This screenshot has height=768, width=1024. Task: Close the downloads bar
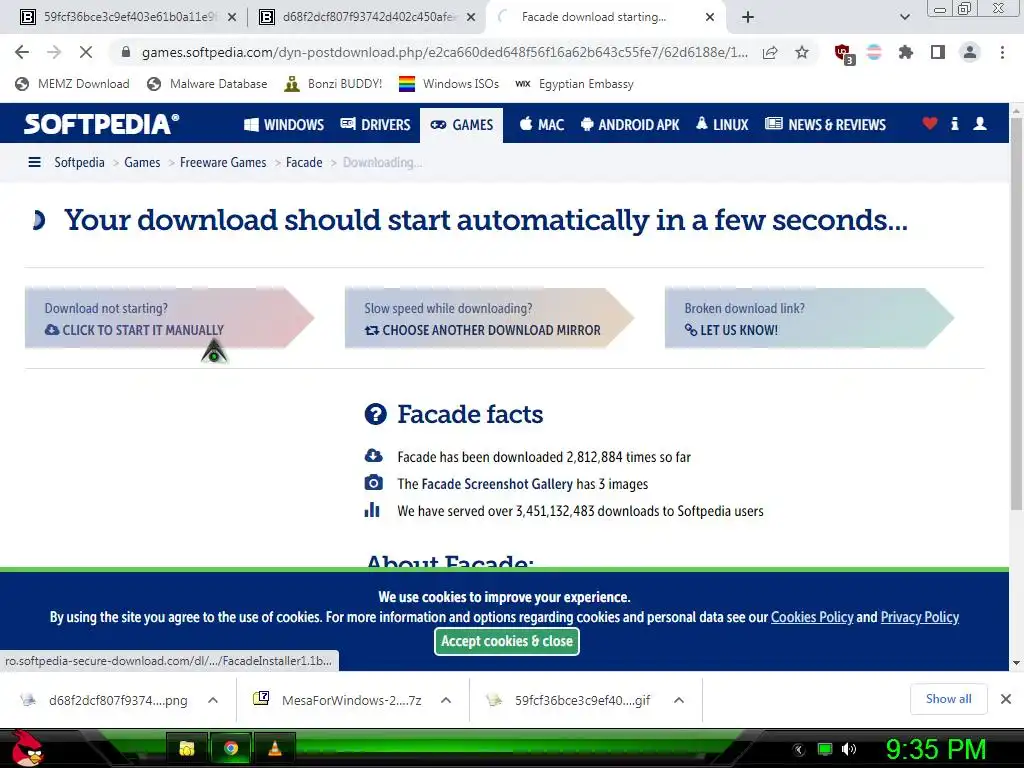pos(1006,699)
